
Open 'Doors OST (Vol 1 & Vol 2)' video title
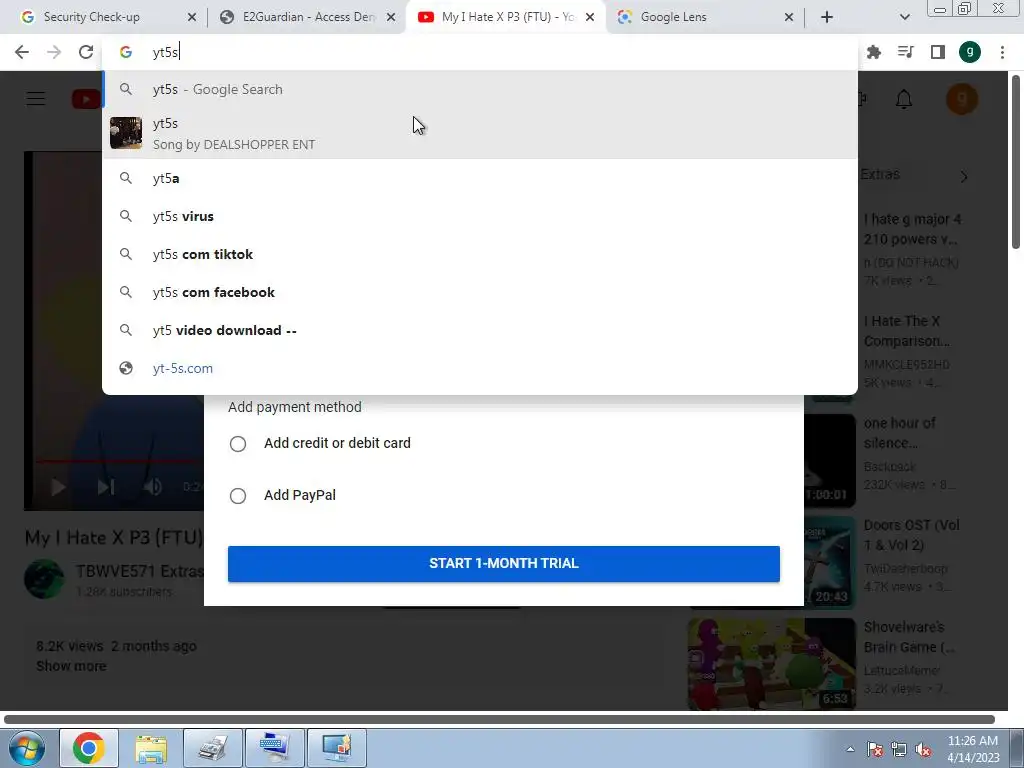[x=912, y=535]
